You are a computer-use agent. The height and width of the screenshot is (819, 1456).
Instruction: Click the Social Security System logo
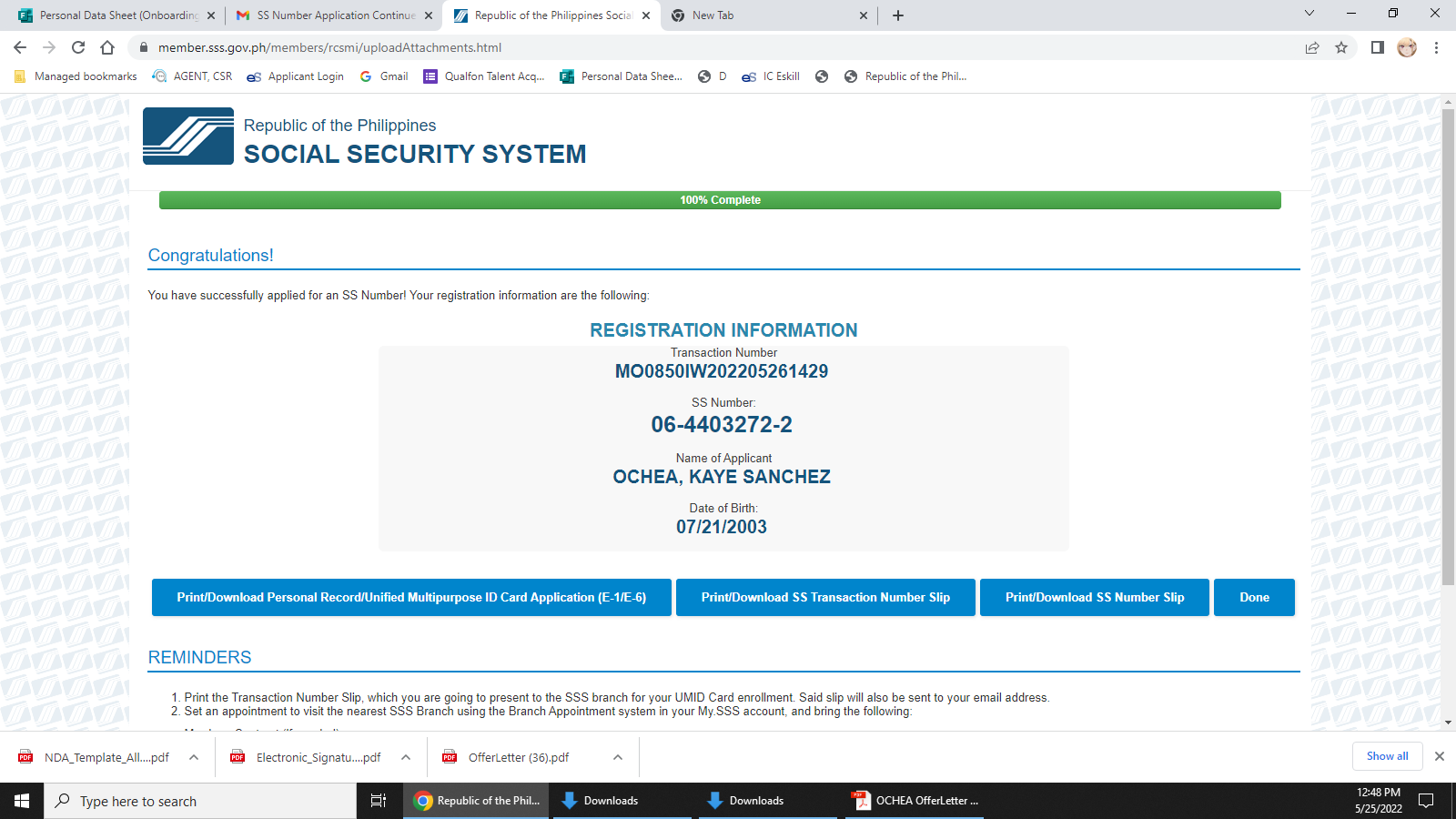point(188,136)
